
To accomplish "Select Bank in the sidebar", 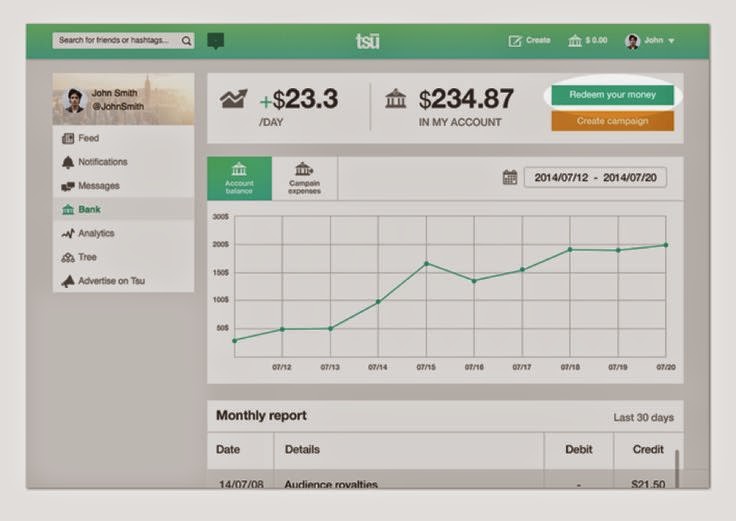I will pos(123,209).
